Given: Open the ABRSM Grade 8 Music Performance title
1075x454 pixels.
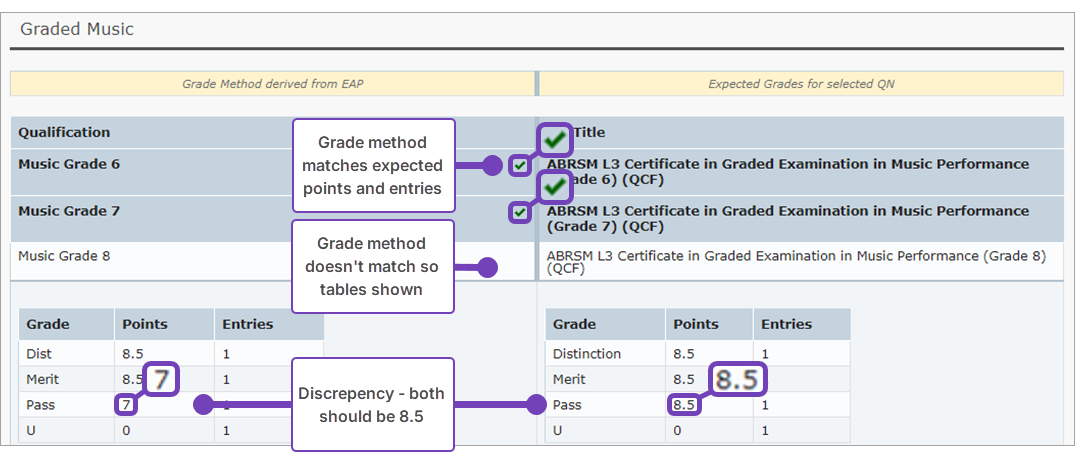Looking at the screenshot, I should (x=795, y=261).
